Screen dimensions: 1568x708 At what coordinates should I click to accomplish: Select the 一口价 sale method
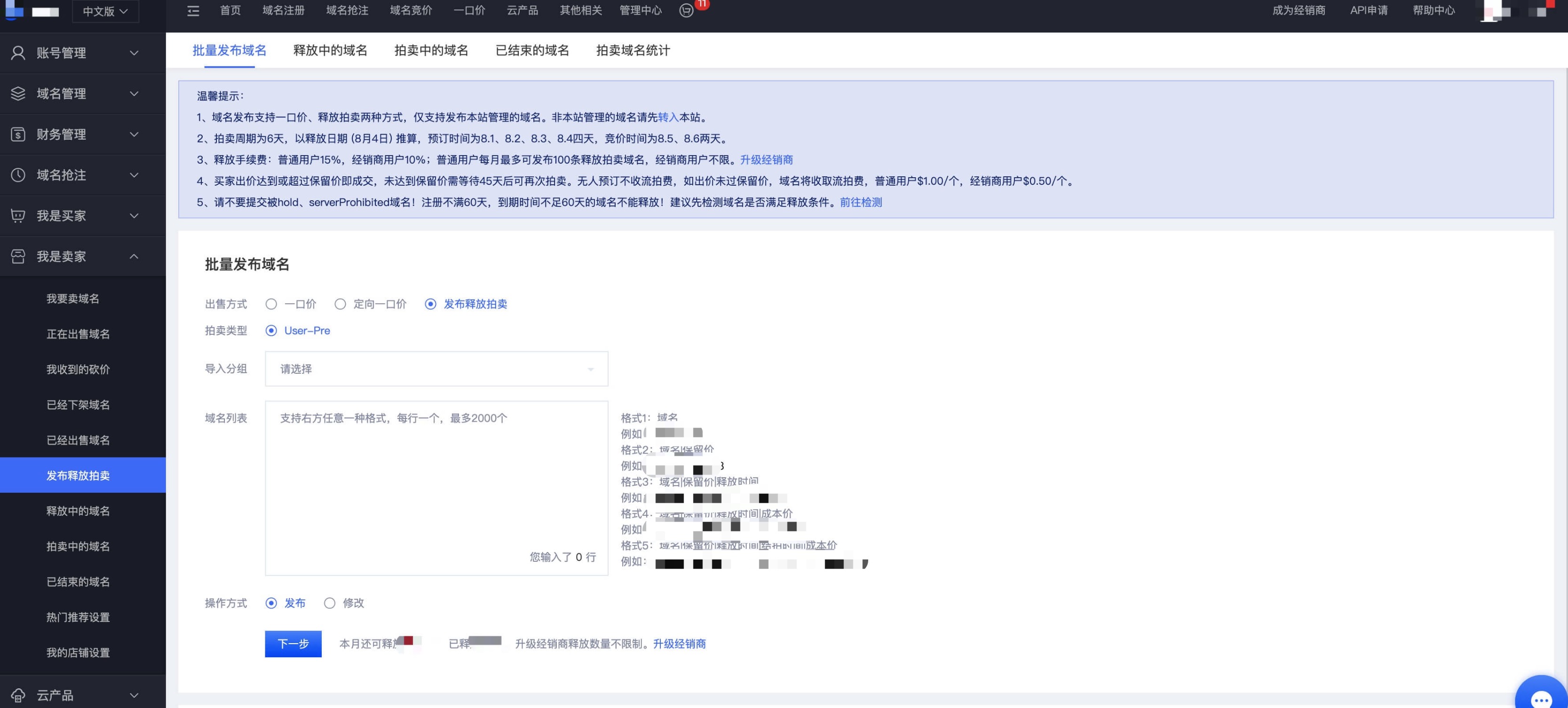pos(271,304)
